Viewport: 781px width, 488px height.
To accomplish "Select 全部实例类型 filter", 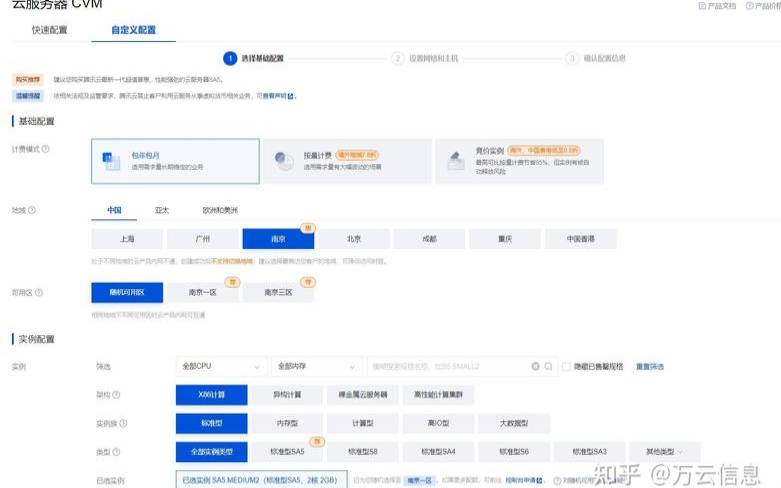I will tap(212, 452).
